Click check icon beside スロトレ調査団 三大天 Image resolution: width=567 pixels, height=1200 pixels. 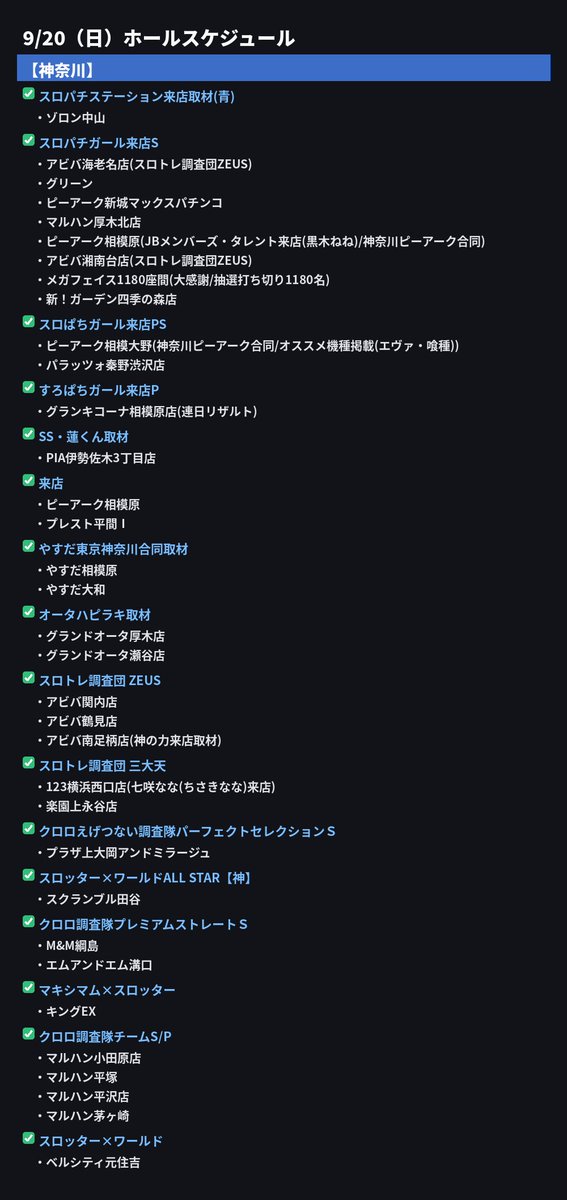coord(28,763)
